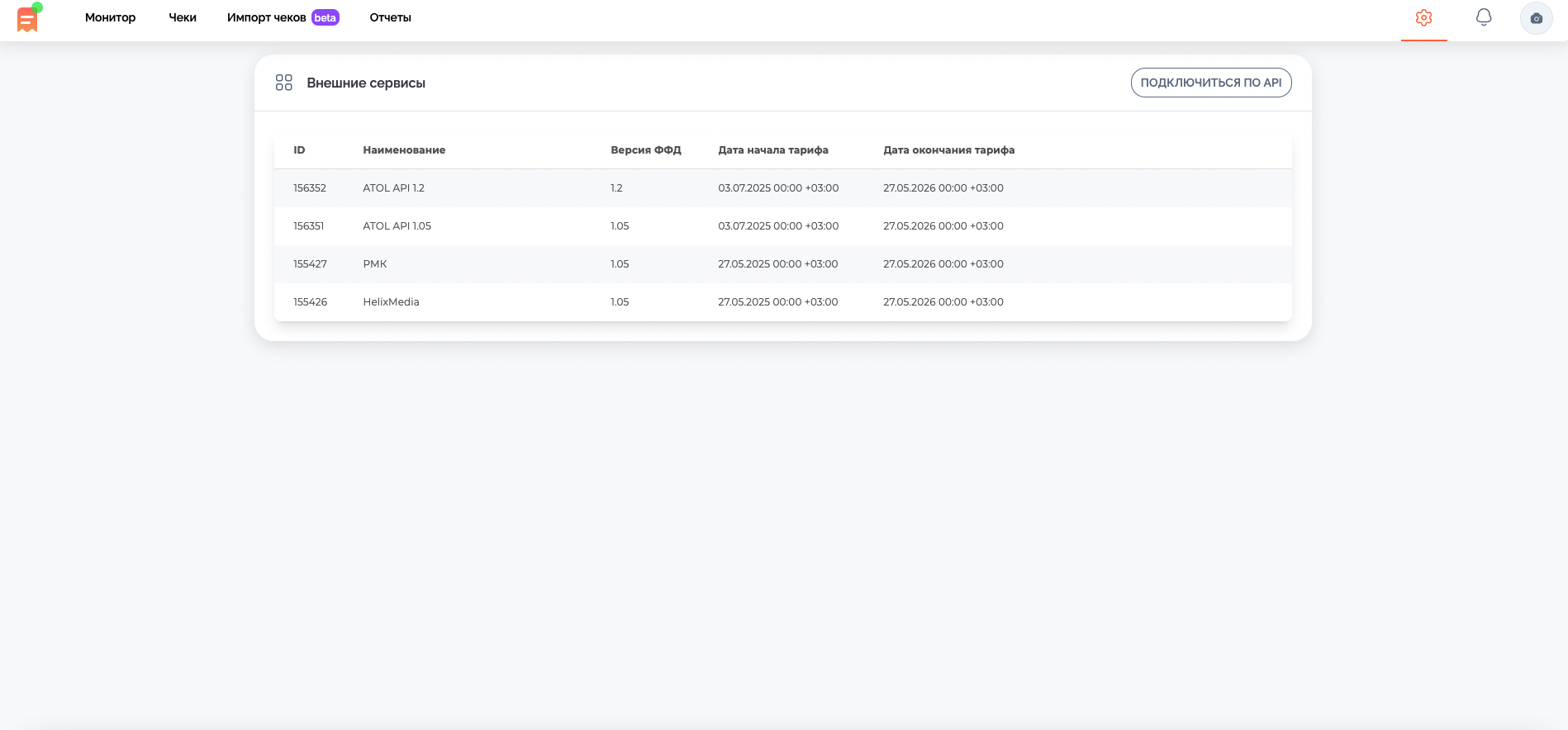1568x730 pixels.
Task: Click the grid icon beside Внешние сервисы
Action: coord(284,83)
